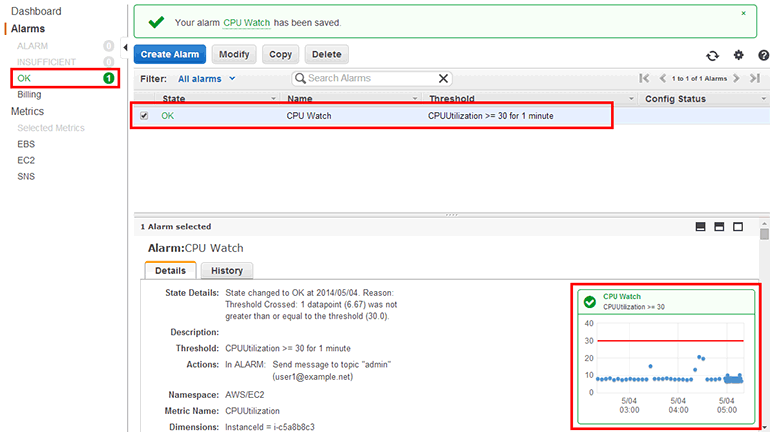The image size is (770, 432).
Task: Clear the alarm search with X icon
Action: tap(444, 78)
